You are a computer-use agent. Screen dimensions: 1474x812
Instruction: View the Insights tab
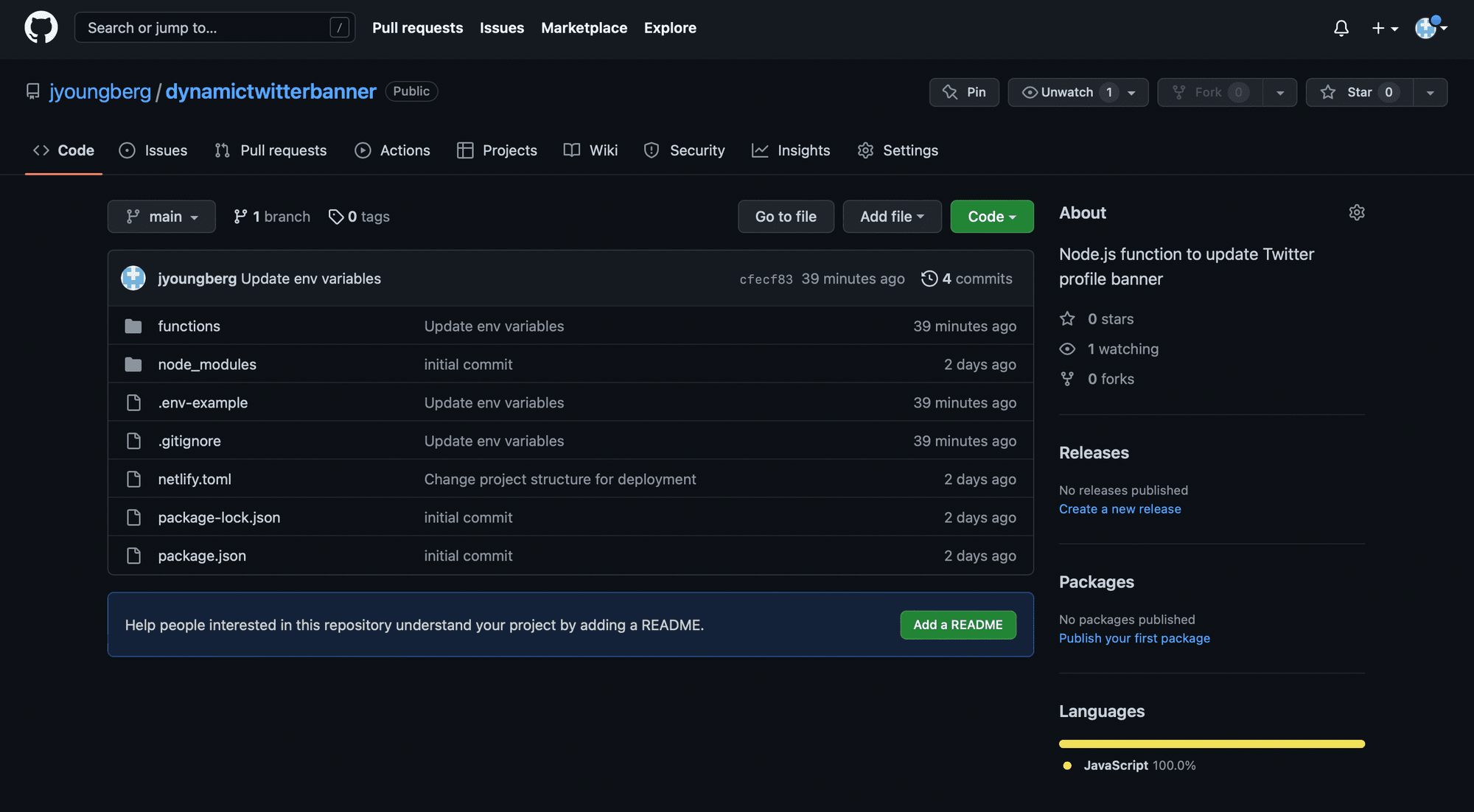(x=791, y=150)
